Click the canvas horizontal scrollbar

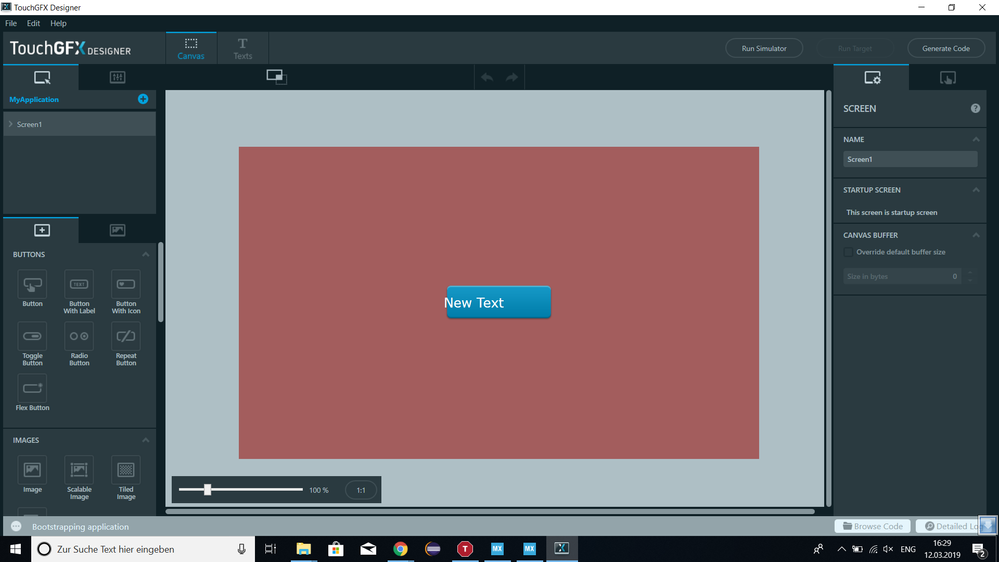click(x=490, y=511)
